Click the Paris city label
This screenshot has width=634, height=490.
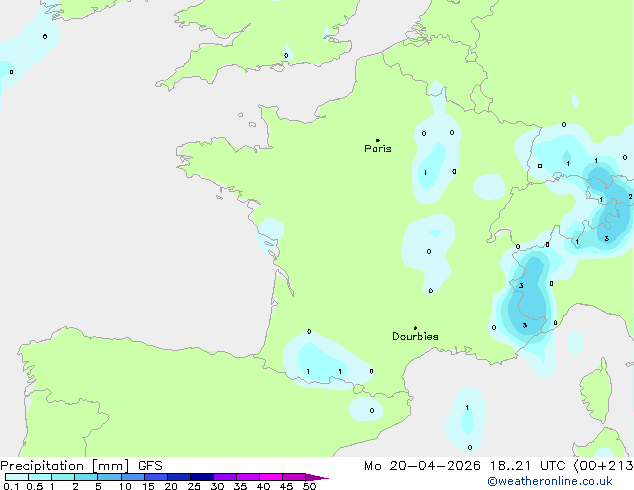[x=378, y=149]
